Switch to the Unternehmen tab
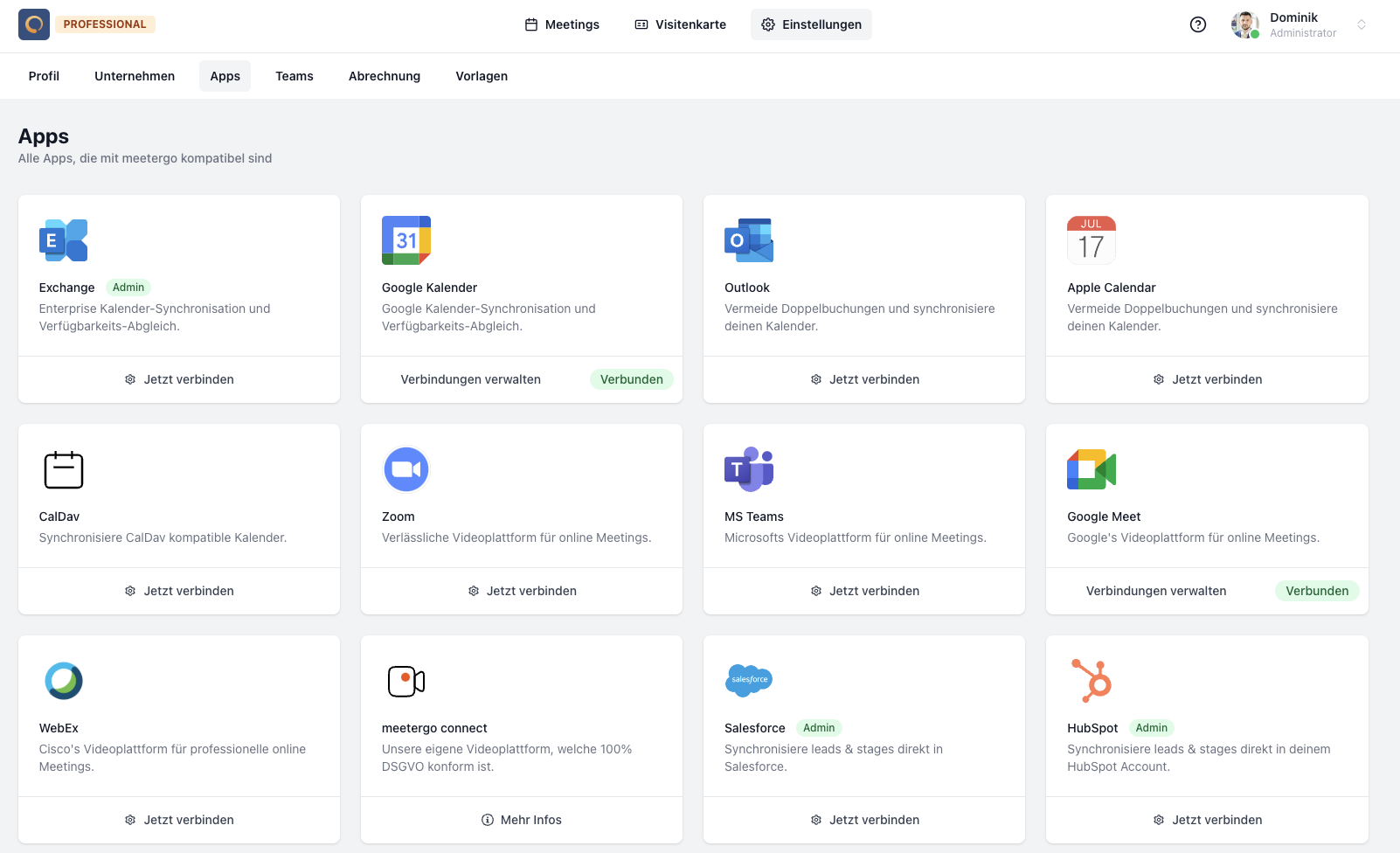 tap(135, 76)
